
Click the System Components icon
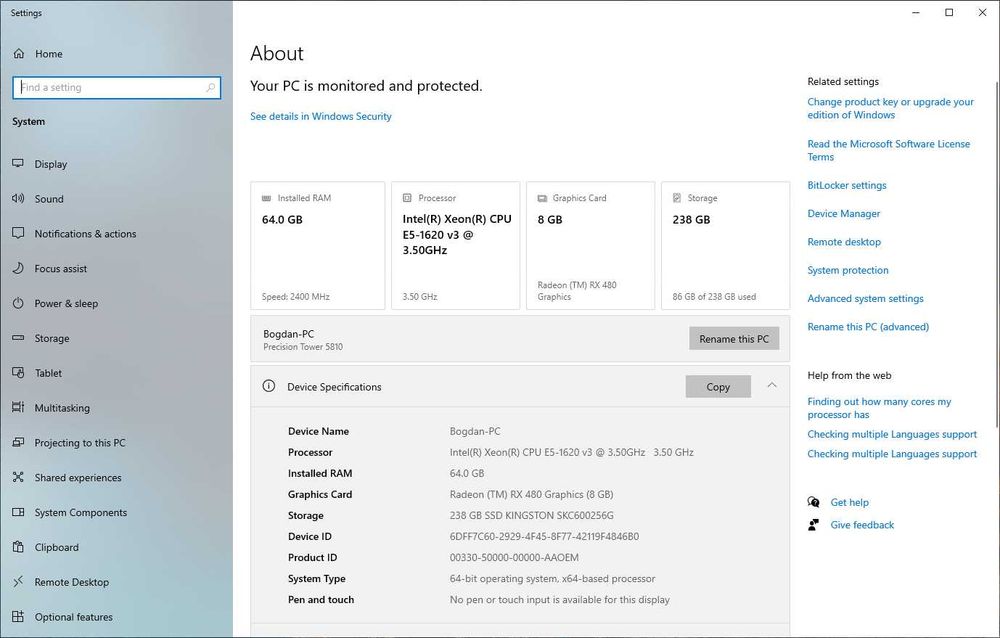(18, 512)
